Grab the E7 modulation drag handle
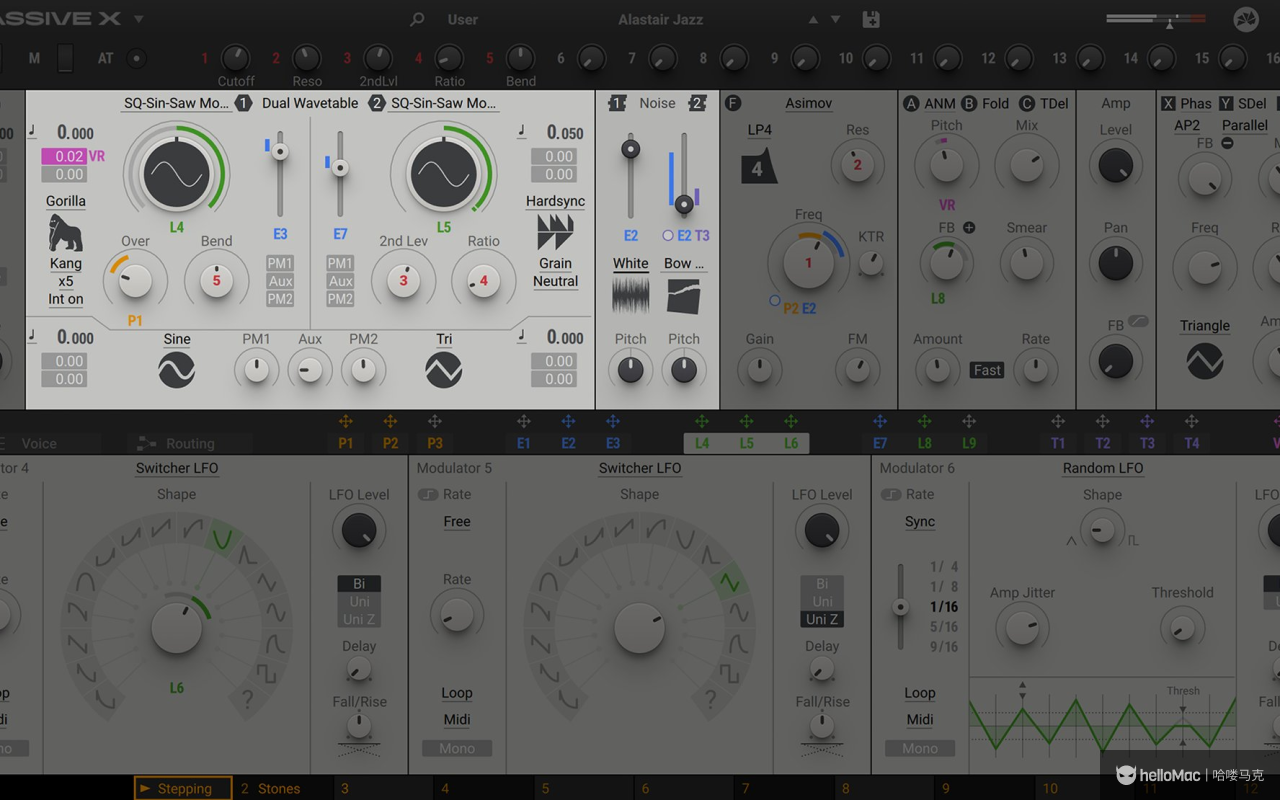The width and height of the screenshot is (1280, 800). pyautogui.click(x=880, y=421)
